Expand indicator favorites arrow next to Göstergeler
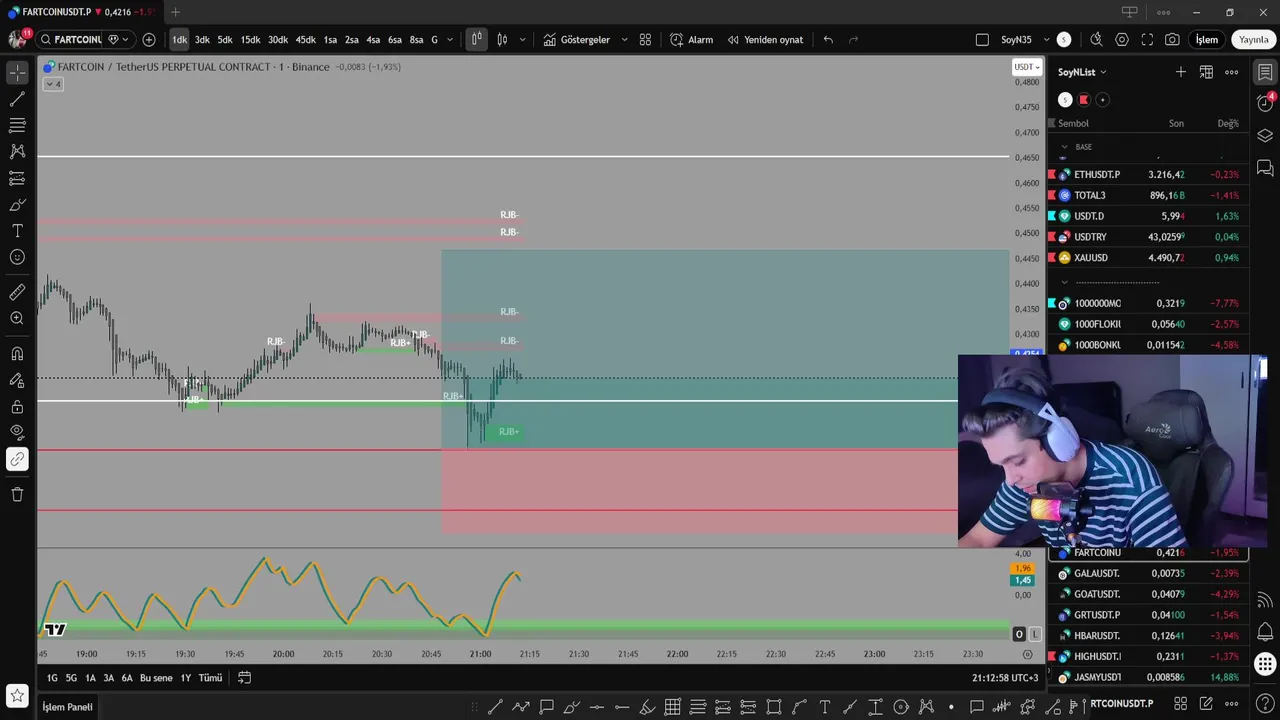 [625, 40]
